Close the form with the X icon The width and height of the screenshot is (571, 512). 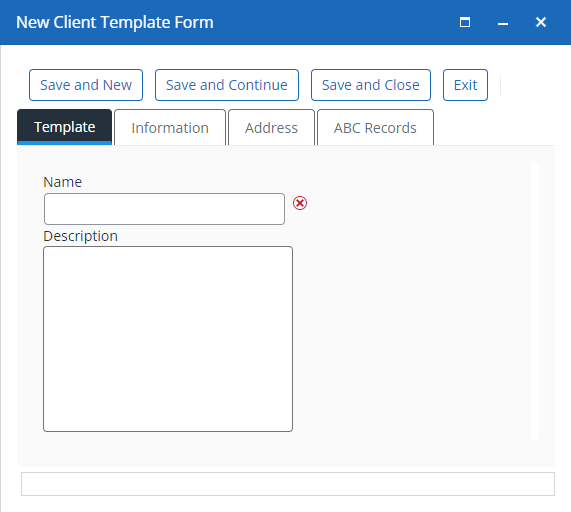pyautogui.click(x=541, y=22)
